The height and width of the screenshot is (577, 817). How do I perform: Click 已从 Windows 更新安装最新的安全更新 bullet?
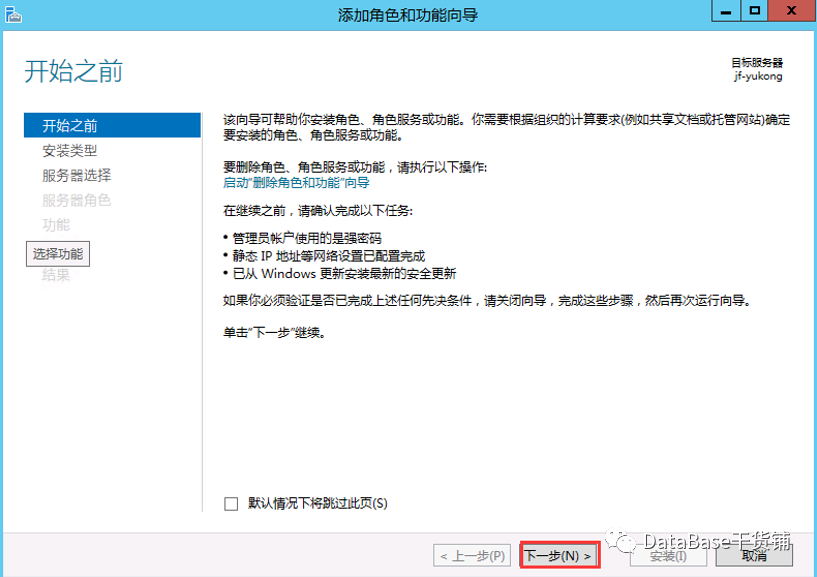(x=344, y=274)
